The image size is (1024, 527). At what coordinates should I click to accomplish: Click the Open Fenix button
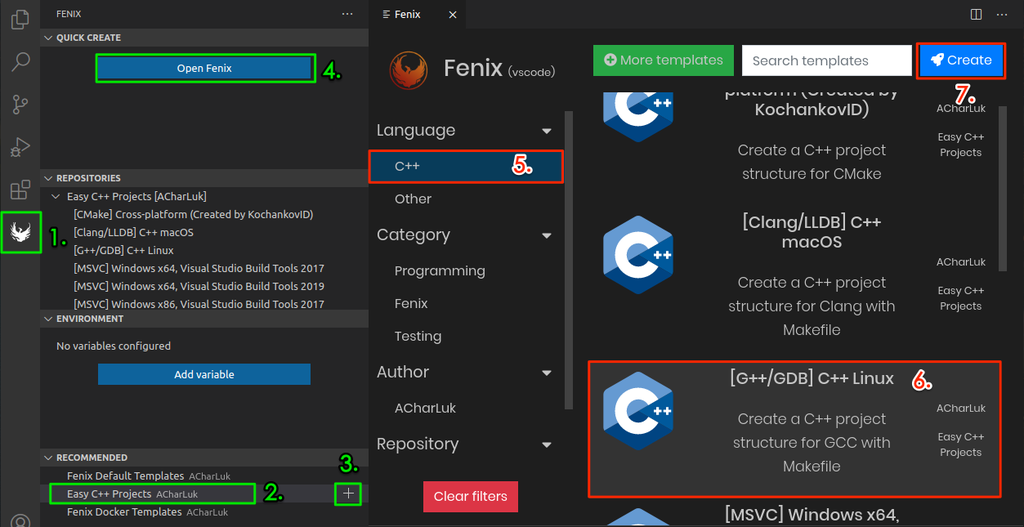[204, 68]
